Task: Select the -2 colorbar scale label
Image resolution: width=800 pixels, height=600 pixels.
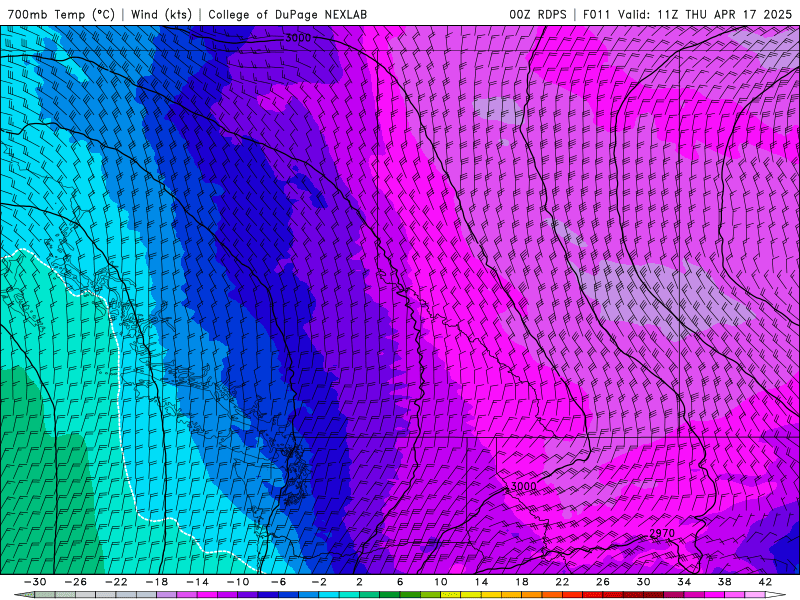Action: click(x=319, y=582)
